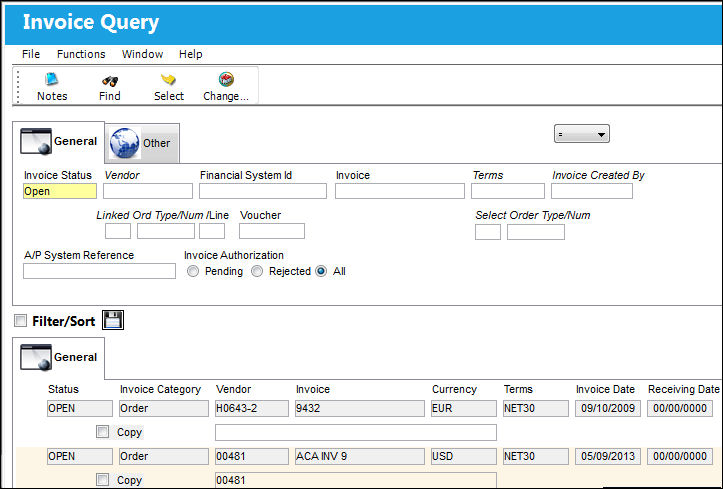Click invoice cell ACA INV 9
The height and width of the screenshot is (489, 723).
360,456
